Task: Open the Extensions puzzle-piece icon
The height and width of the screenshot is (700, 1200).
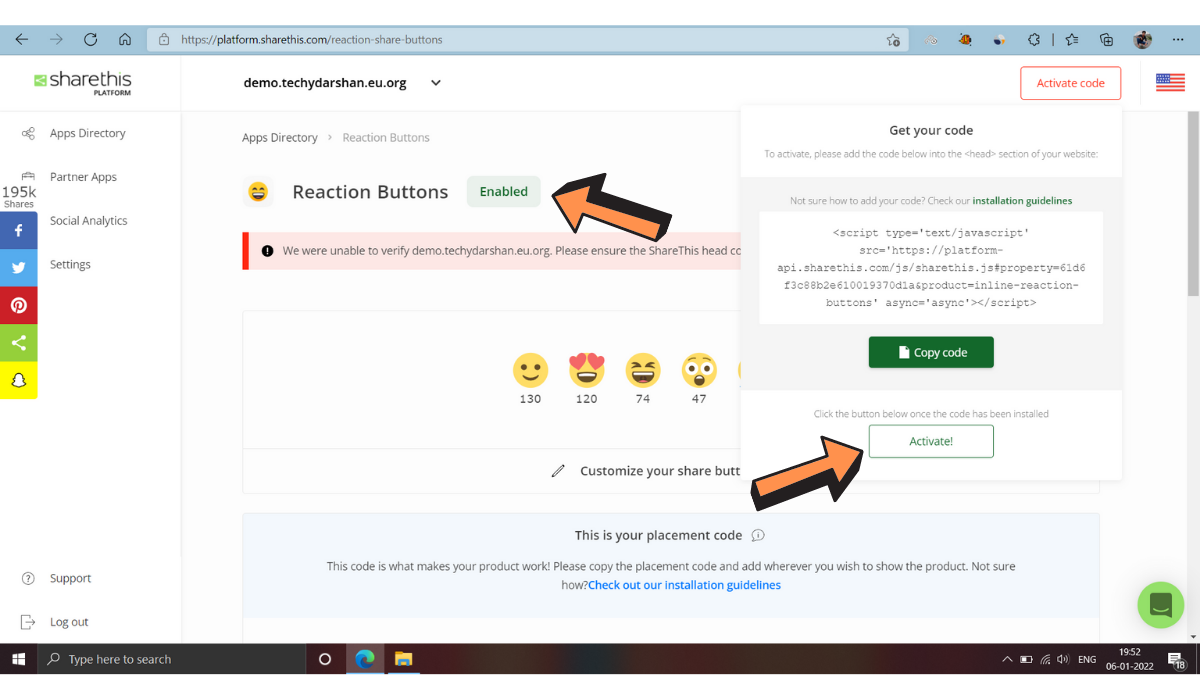Action: click(x=1034, y=40)
